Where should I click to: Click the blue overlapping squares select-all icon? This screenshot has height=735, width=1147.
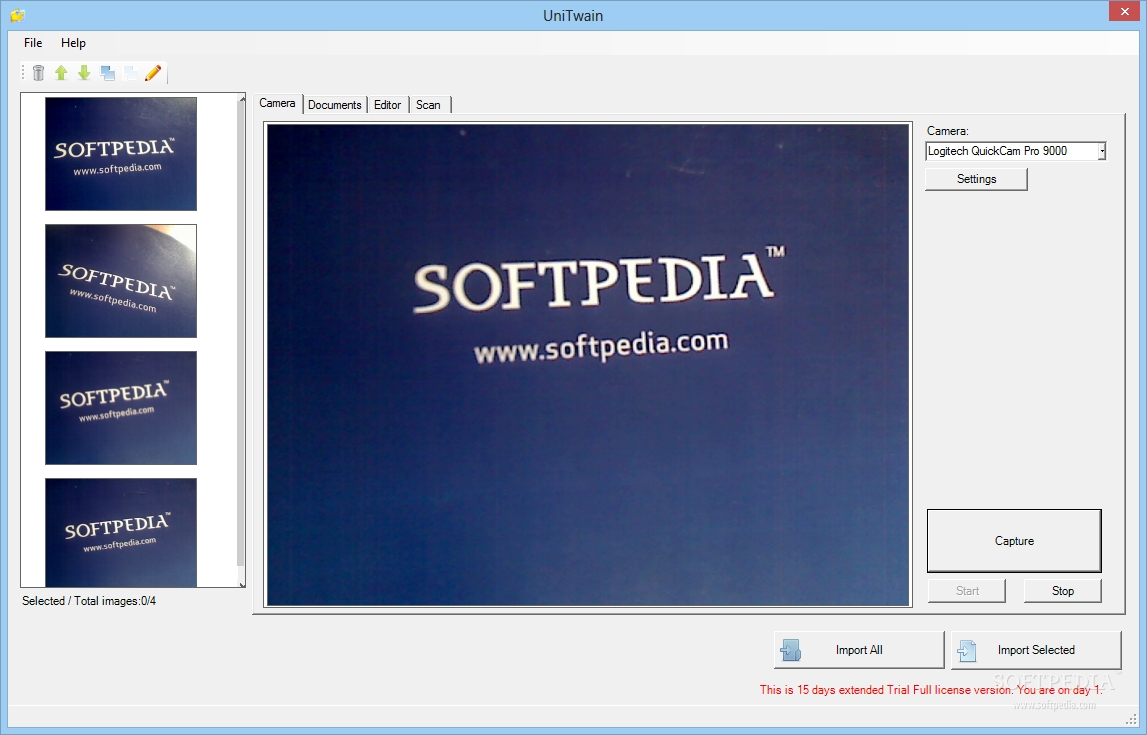[108, 72]
